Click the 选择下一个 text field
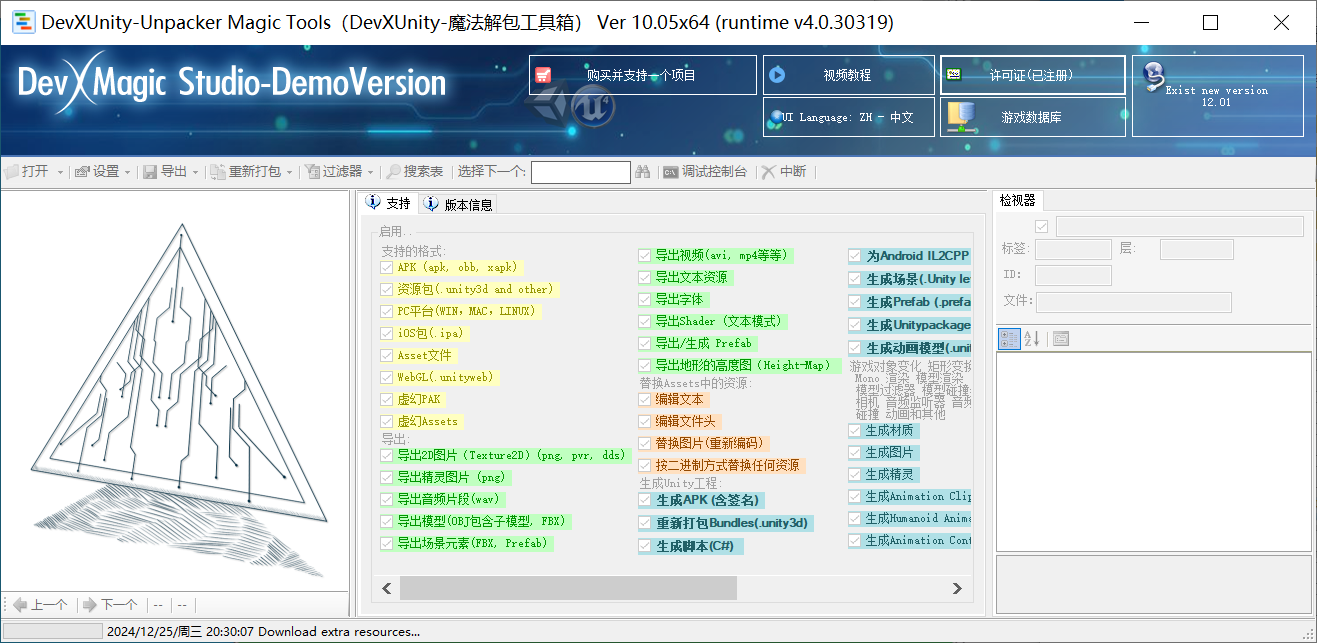 click(581, 172)
